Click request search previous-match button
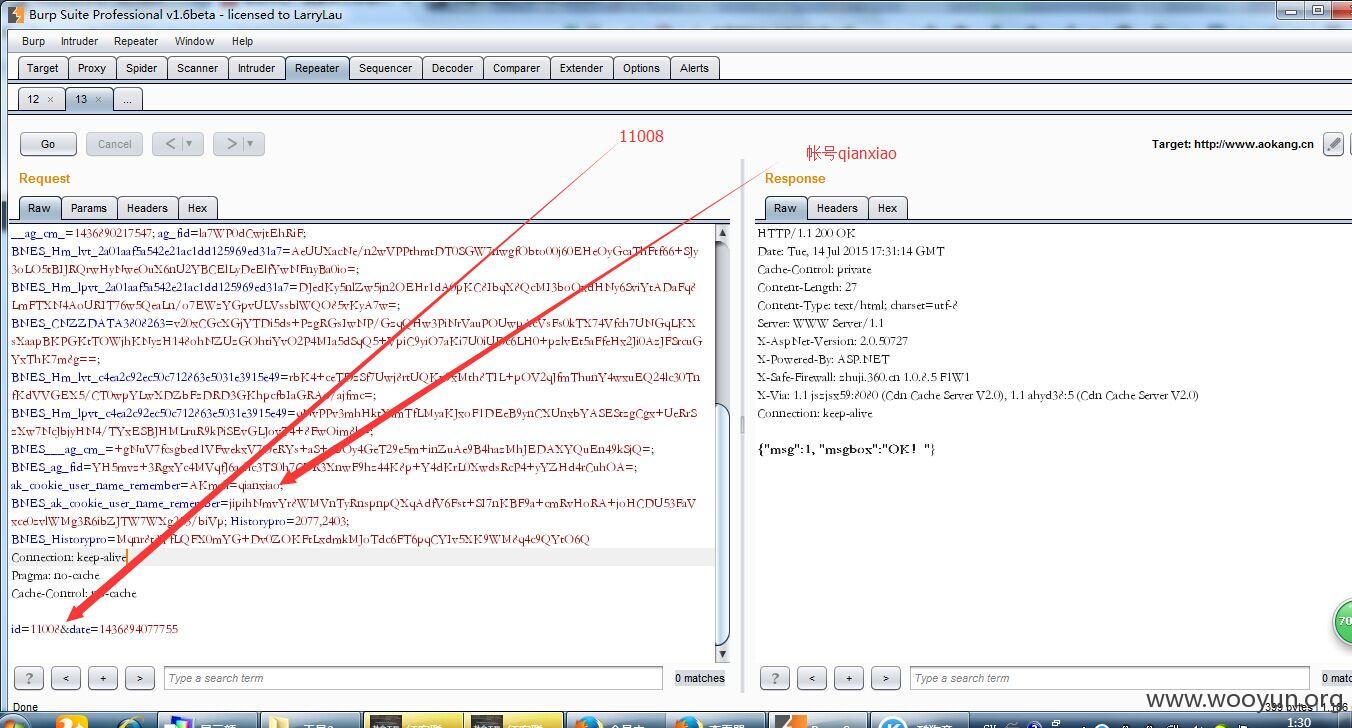Viewport: 1352px width, 728px height. point(65,678)
